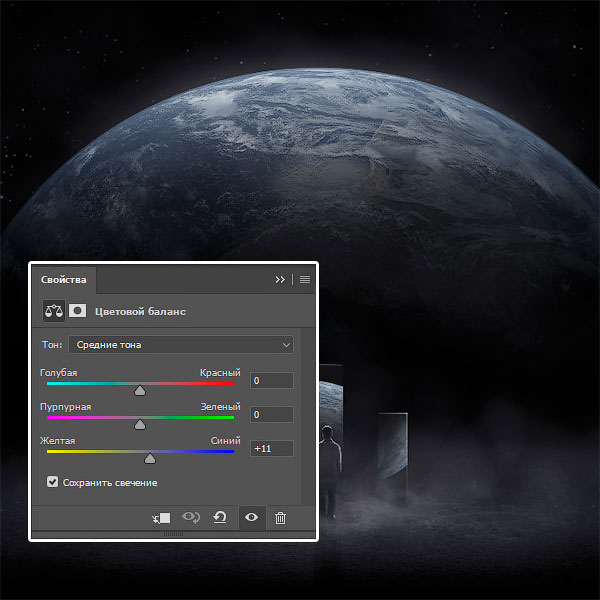Click the panel bottom resize grip

[173, 534]
